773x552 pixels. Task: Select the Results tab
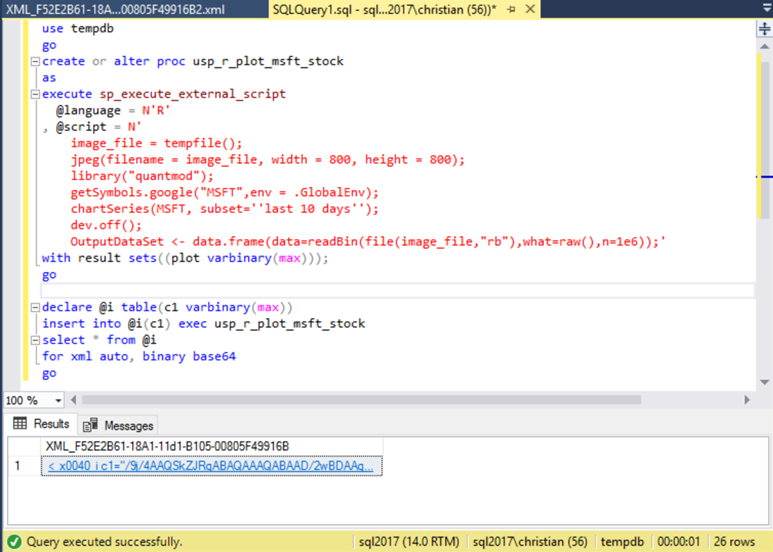coord(41,424)
